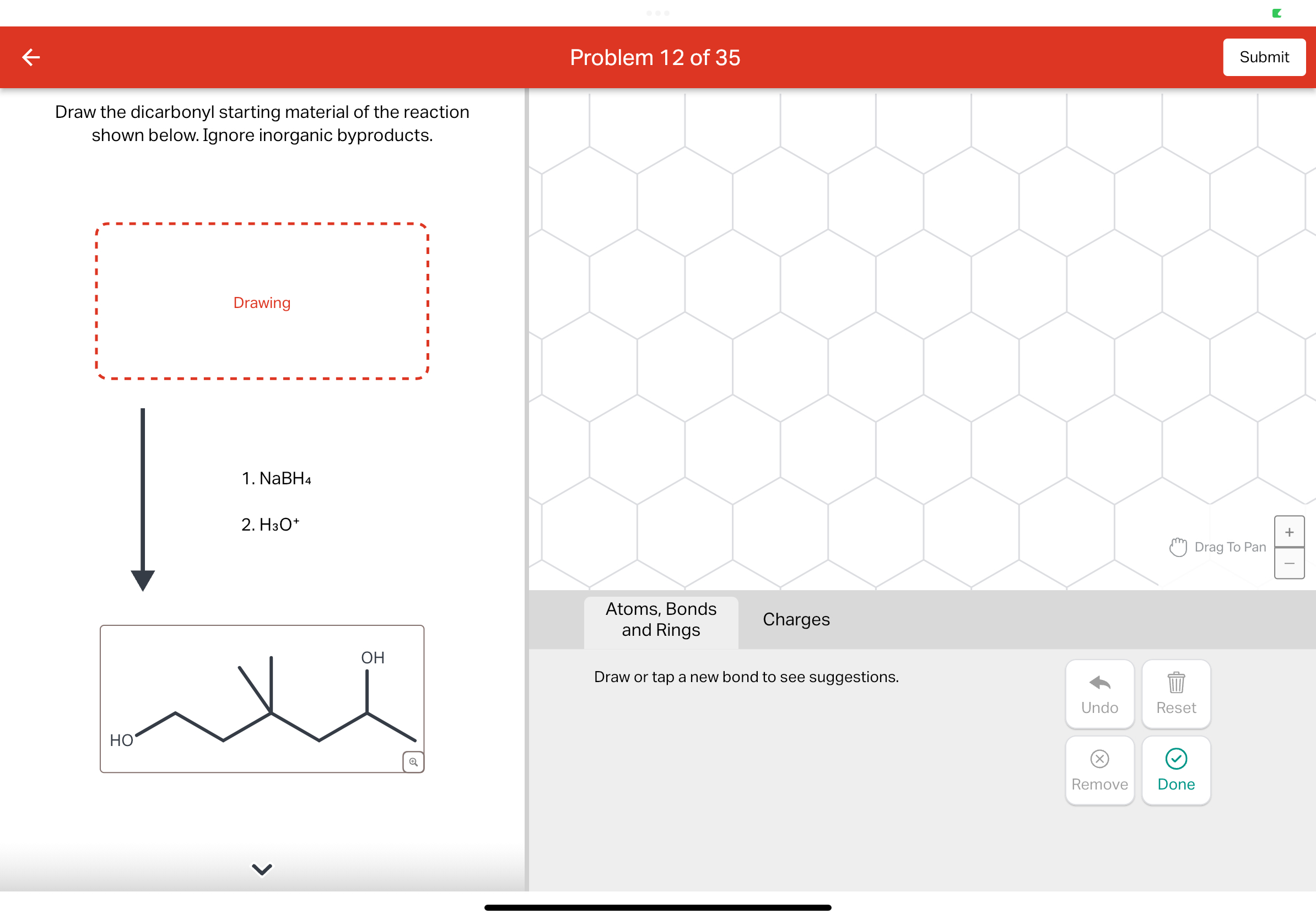Click the product molecule thumbnail
The height and width of the screenshot is (919, 1316).
(x=262, y=698)
